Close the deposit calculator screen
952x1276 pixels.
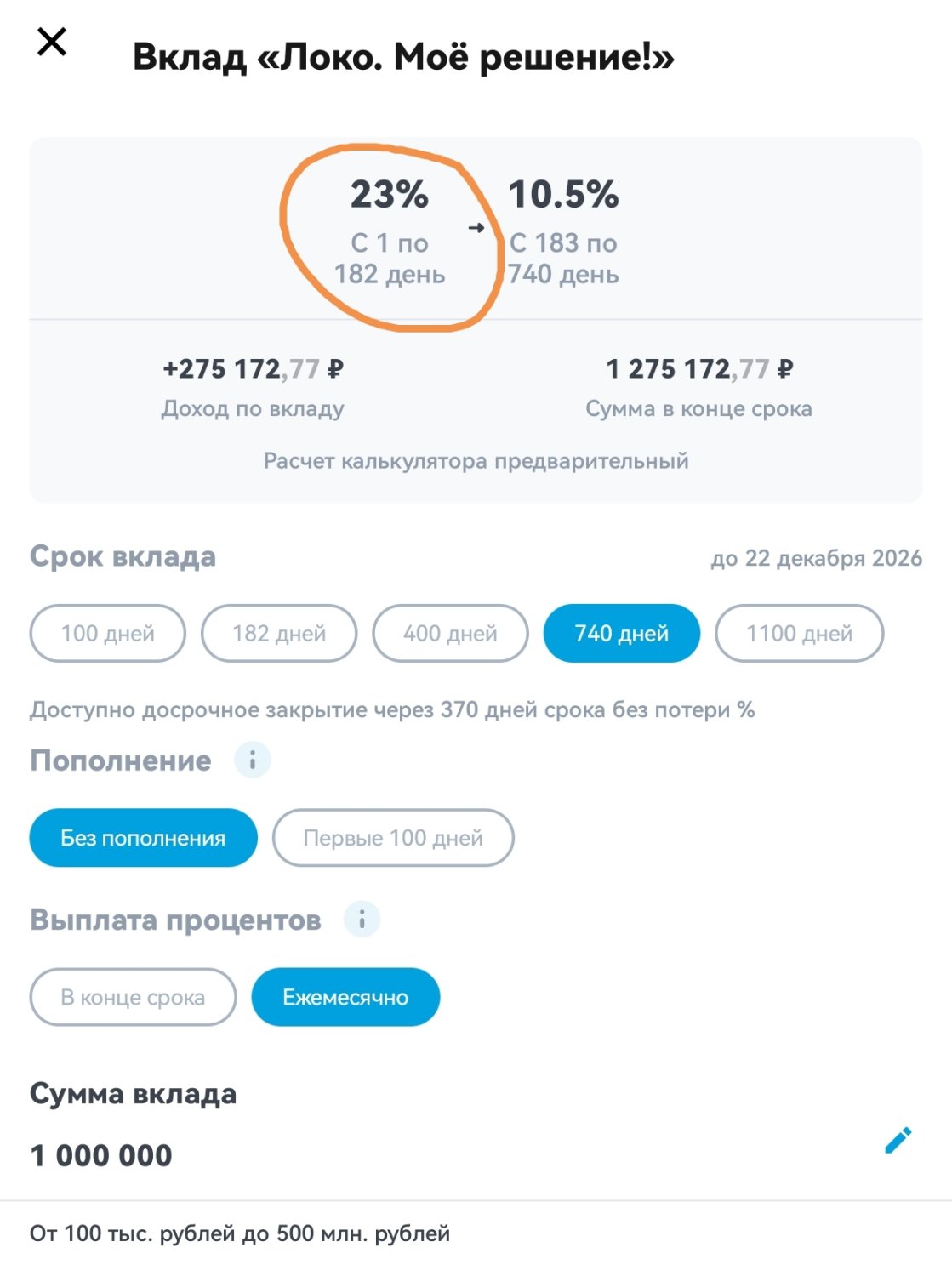click(52, 42)
